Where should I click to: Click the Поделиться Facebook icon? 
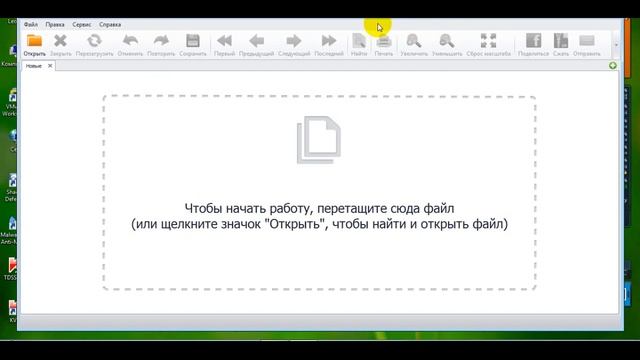(x=533, y=41)
